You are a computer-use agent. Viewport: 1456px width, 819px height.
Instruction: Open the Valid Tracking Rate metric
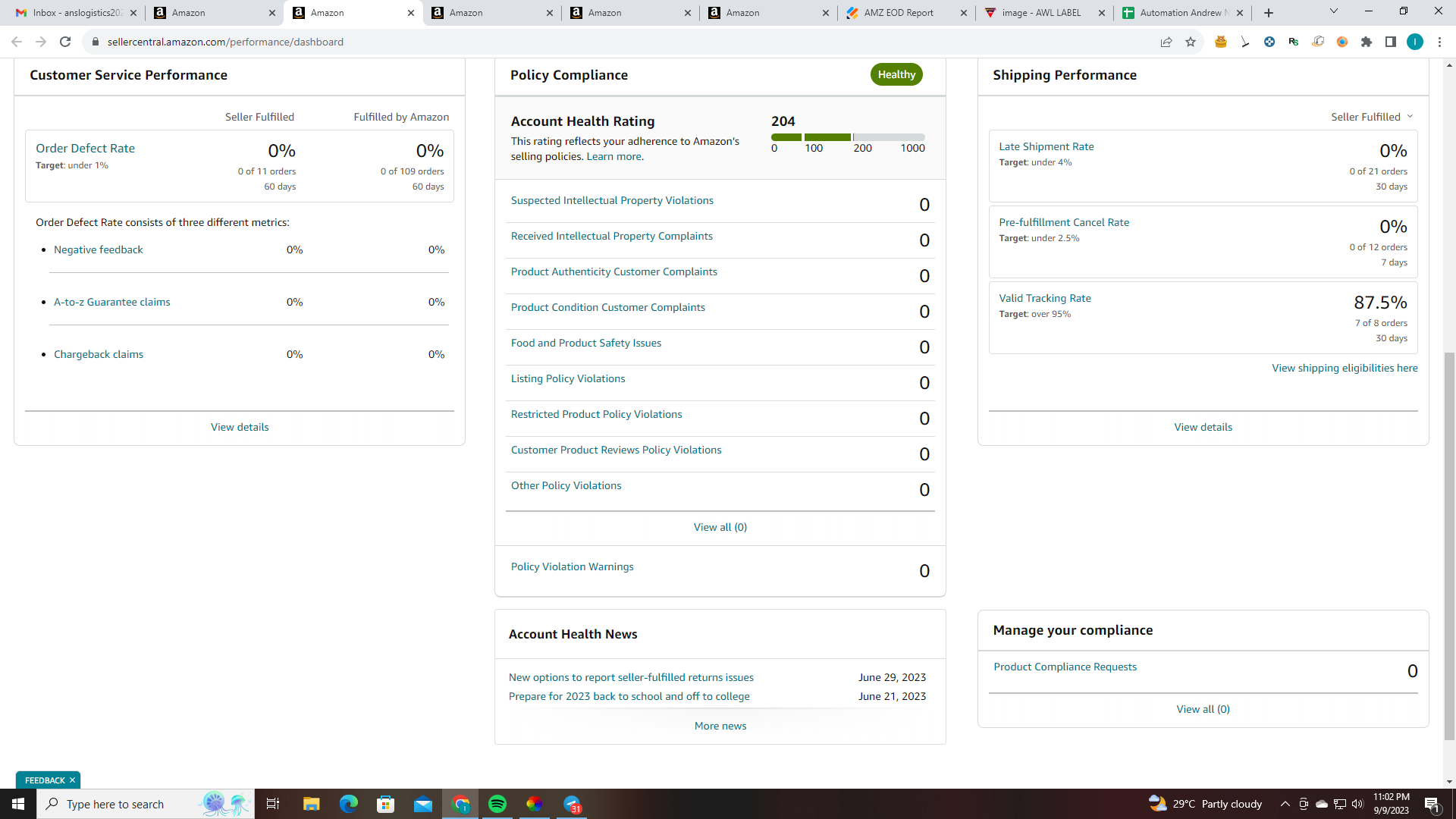pyautogui.click(x=1045, y=298)
